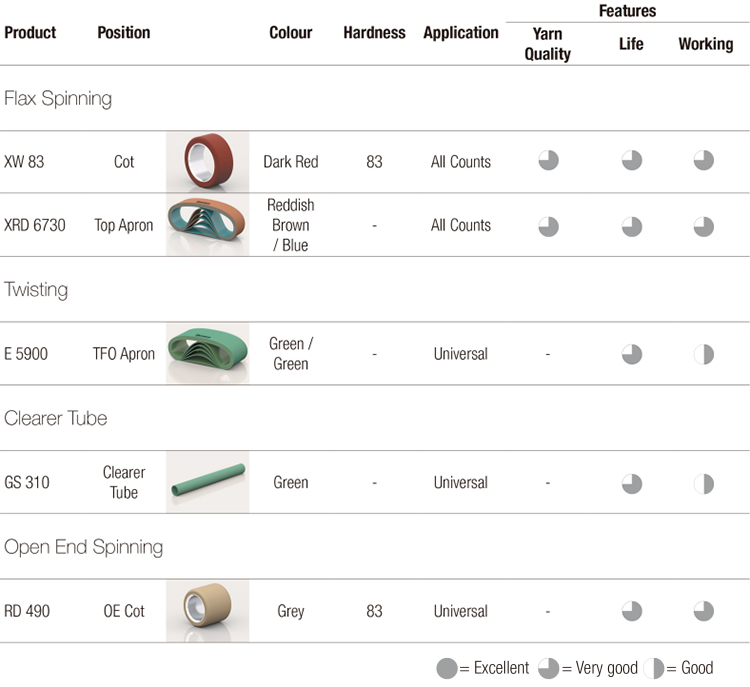750x687 pixels.
Task: Click the Excellent legend circle icon
Action: click(447, 668)
